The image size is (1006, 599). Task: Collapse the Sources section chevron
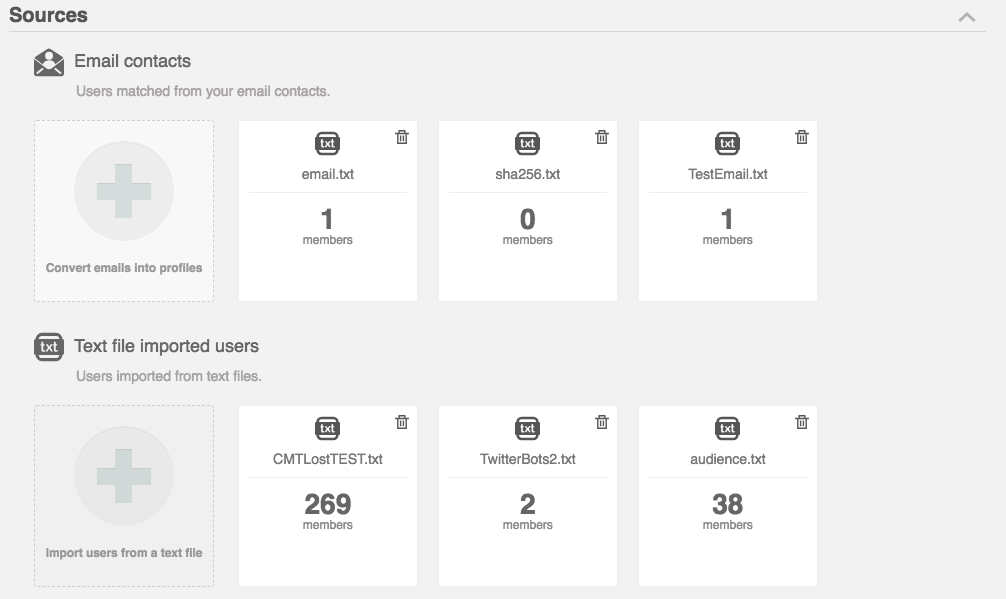pos(967,17)
